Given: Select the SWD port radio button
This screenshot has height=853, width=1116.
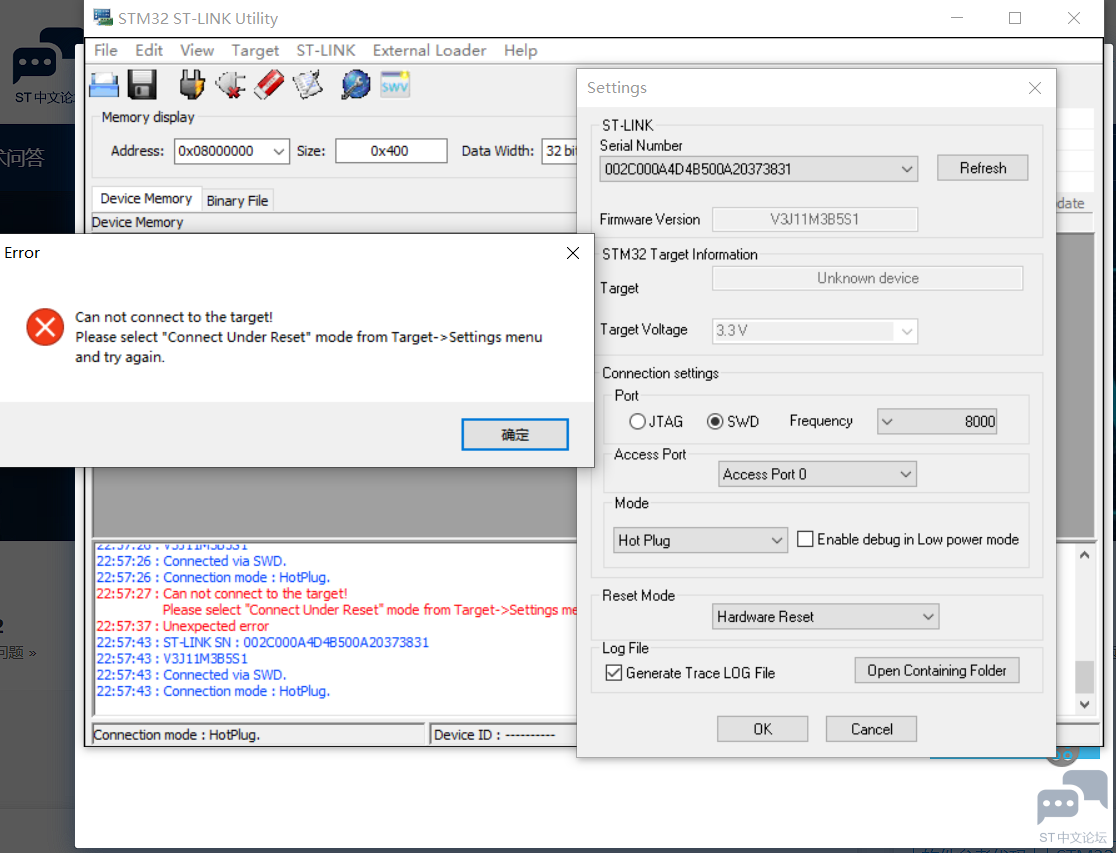Looking at the screenshot, I should 715,422.
